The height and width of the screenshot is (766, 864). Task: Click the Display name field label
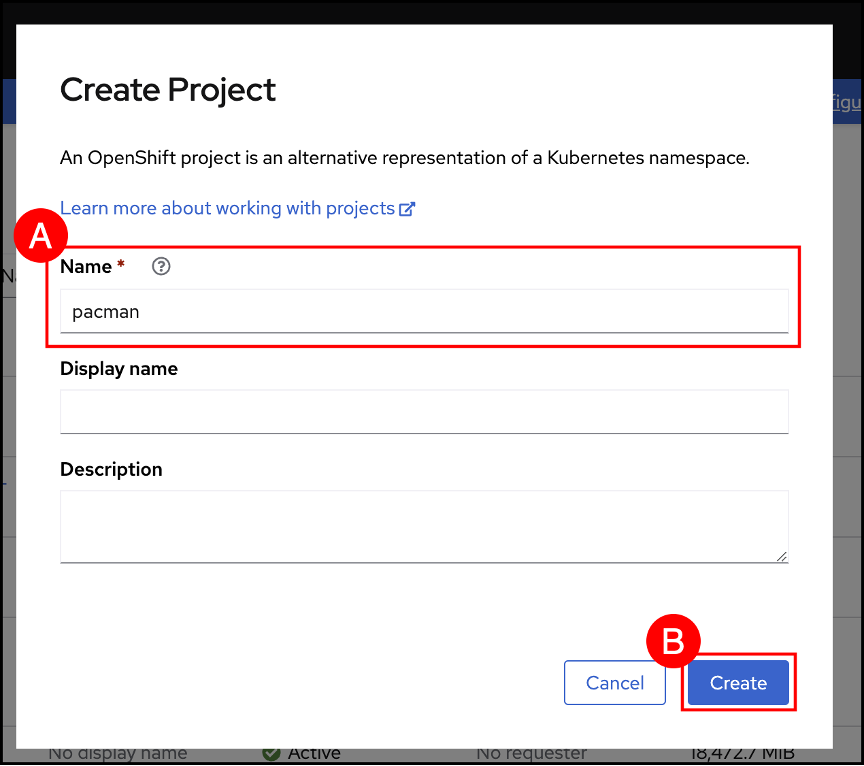[119, 368]
